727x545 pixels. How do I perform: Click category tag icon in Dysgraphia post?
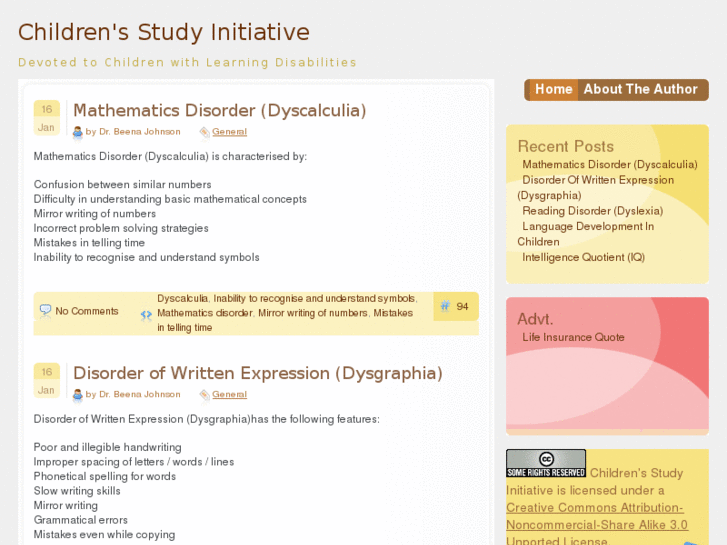[204, 395]
